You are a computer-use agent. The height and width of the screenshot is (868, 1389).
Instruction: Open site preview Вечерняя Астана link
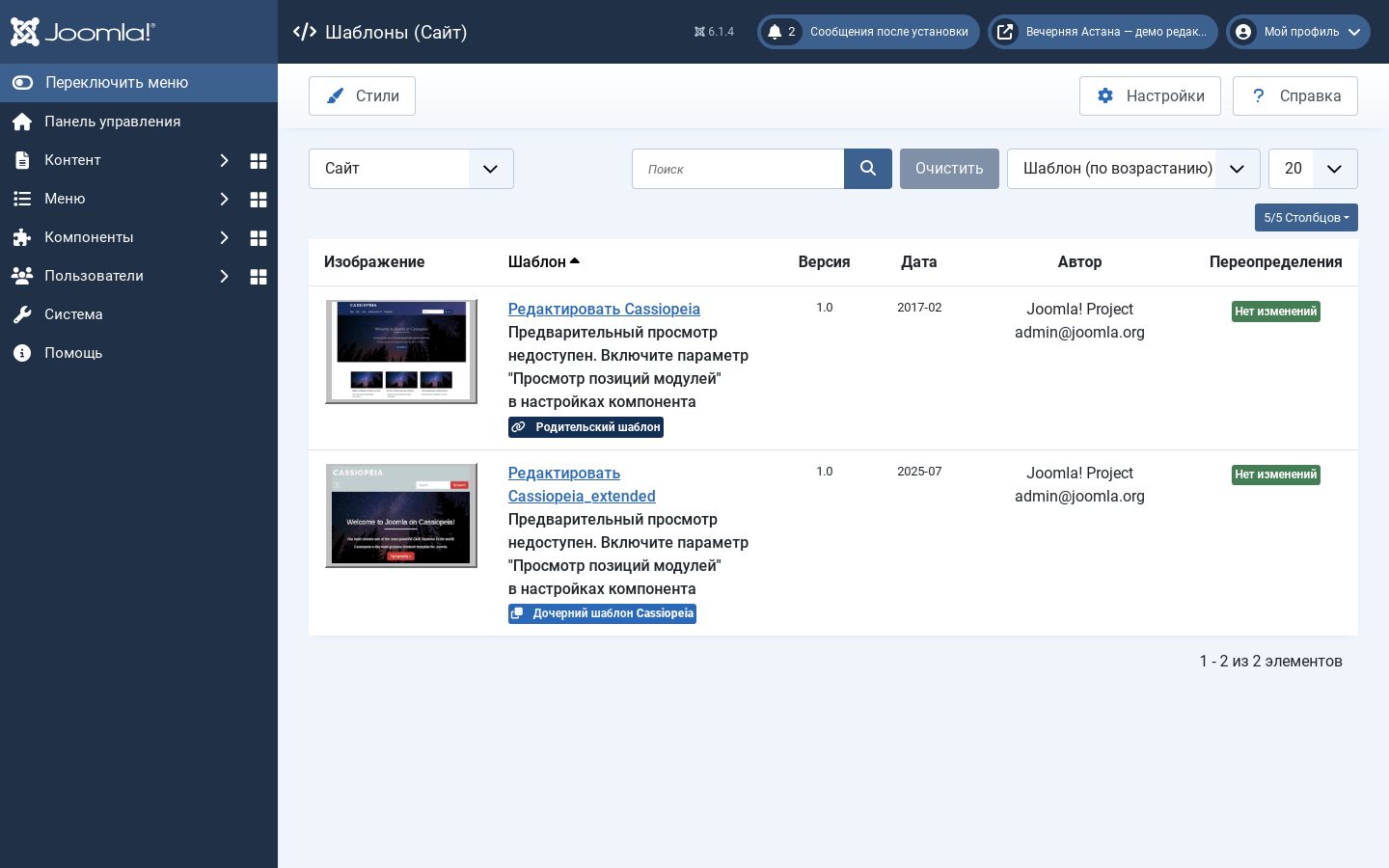[1103, 32]
